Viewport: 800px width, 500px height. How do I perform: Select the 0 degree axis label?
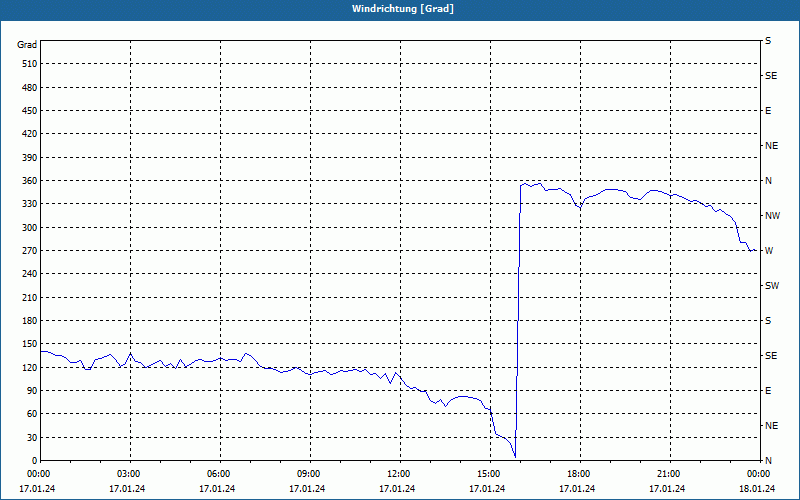tap(35, 461)
